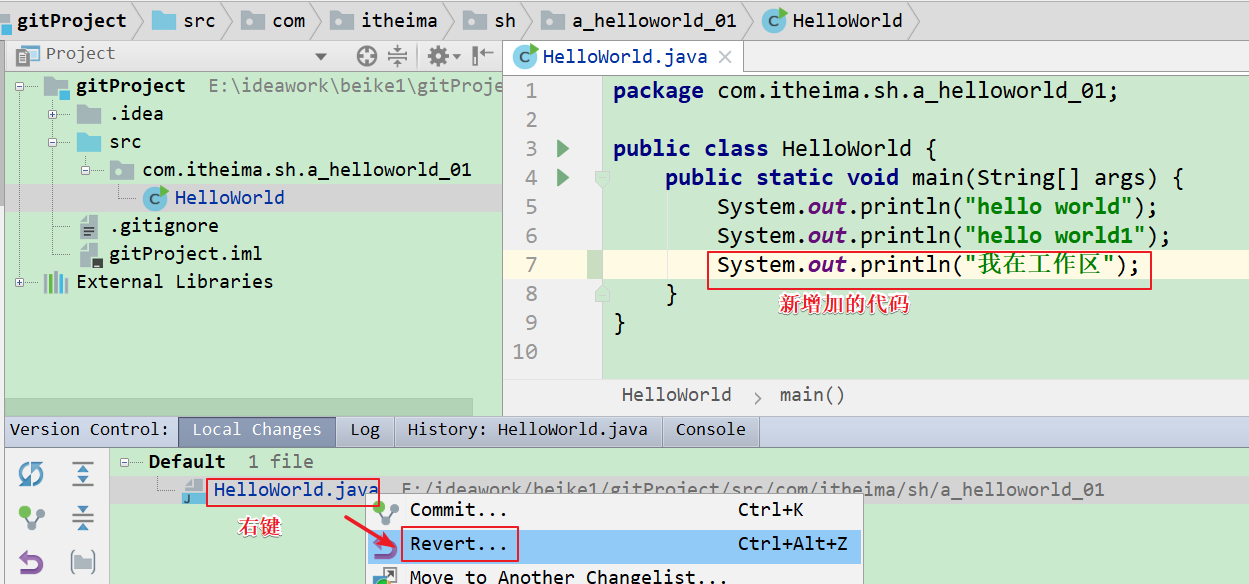The height and width of the screenshot is (584, 1249).
Task: Open the Project view selector dropdown arrow
Action: (x=321, y=57)
